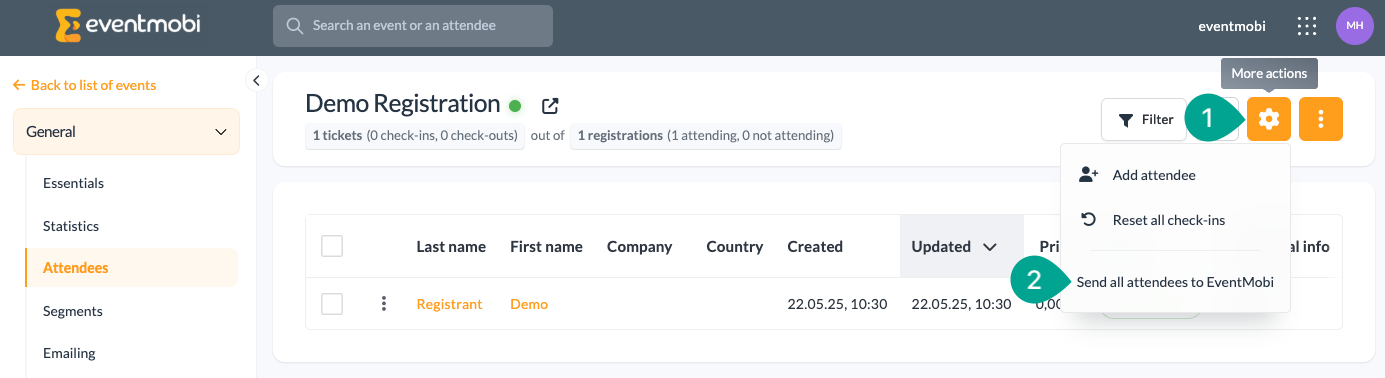Open the Demo first name link
Image resolution: width=1385 pixels, height=378 pixels.
coord(529,304)
